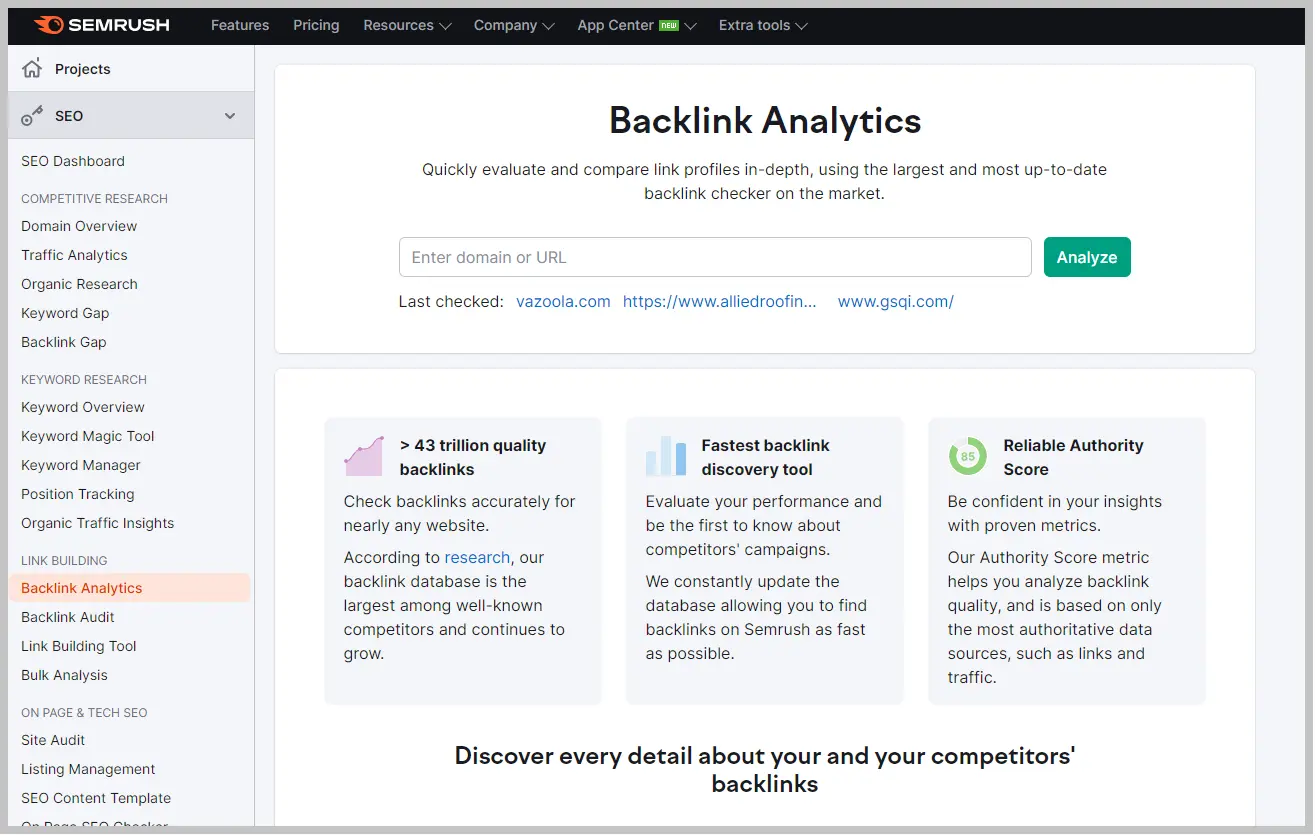This screenshot has width=1315, height=837.
Task: Open SEO Dashboard
Action: 73,161
